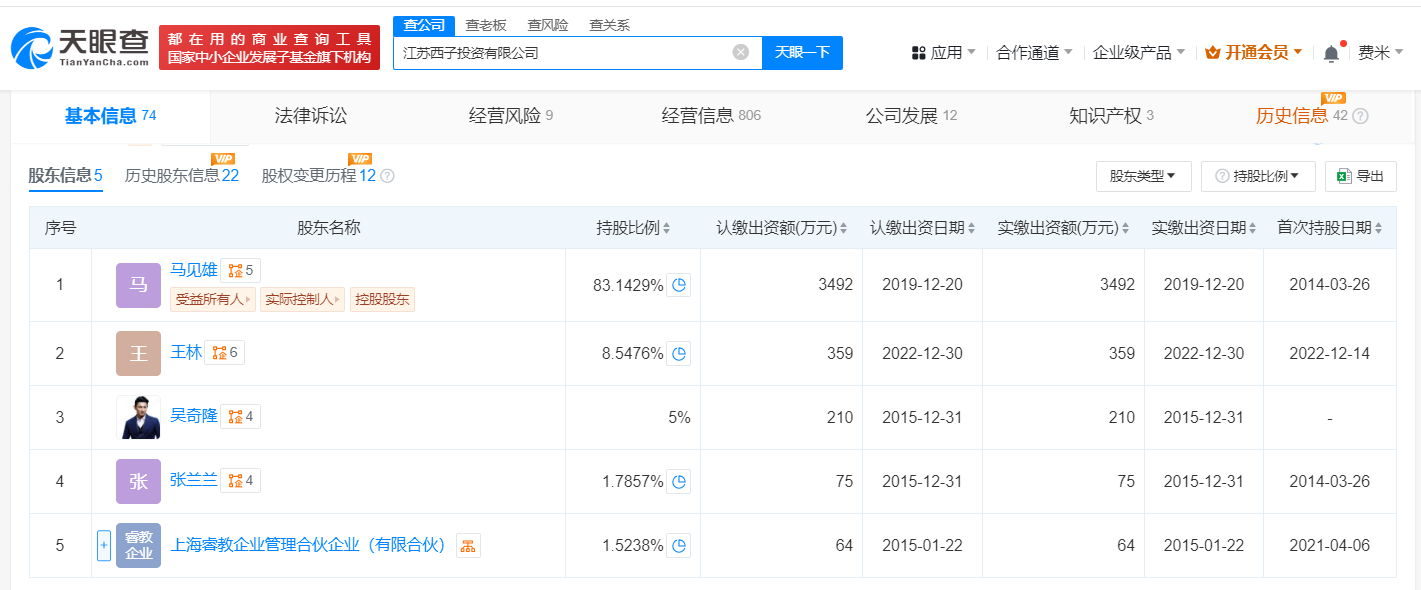Screen dimensions: 1421x590
Task: Switch to 法律诉讼 tab
Action: pyautogui.click(x=310, y=116)
